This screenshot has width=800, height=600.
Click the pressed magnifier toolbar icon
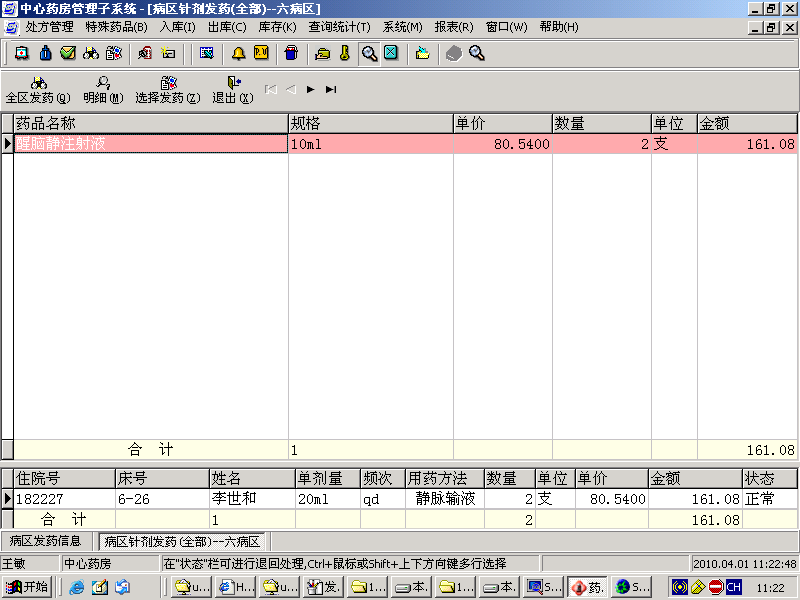pos(369,54)
